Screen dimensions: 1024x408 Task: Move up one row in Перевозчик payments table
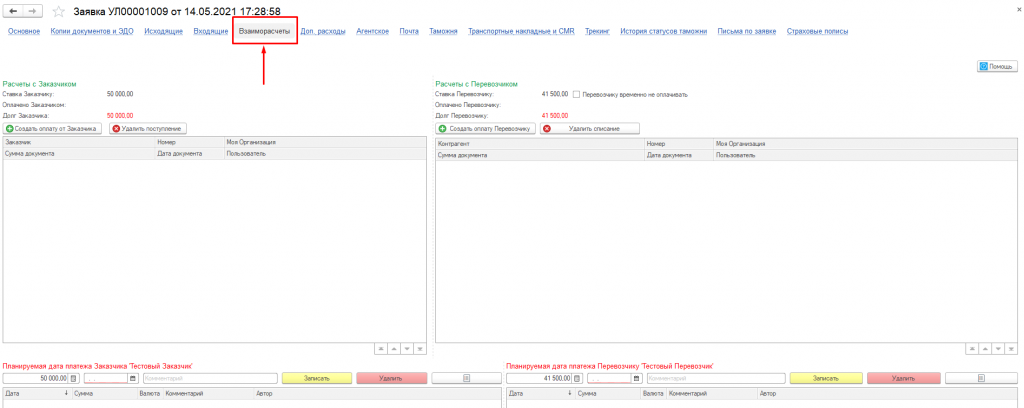[x=987, y=349]
